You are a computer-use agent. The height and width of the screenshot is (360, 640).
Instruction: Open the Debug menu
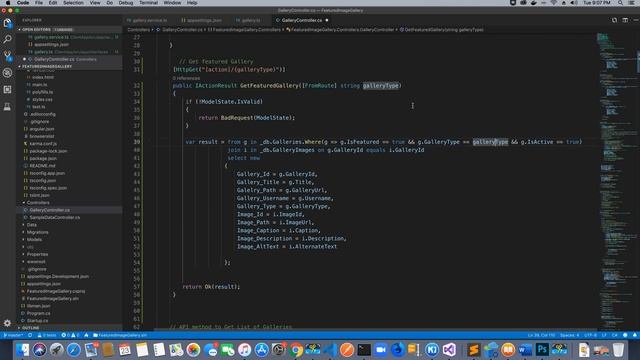126,3
